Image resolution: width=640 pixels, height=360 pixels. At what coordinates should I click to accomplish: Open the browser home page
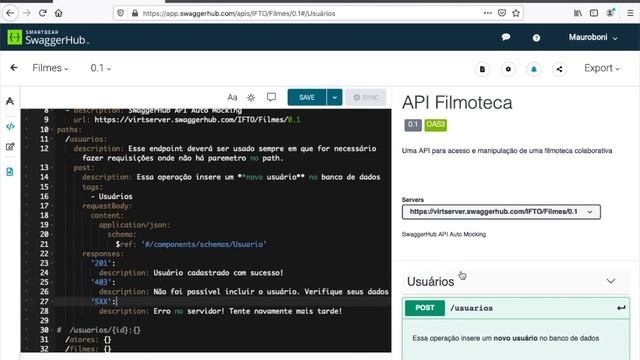click(x=59, y=13)
